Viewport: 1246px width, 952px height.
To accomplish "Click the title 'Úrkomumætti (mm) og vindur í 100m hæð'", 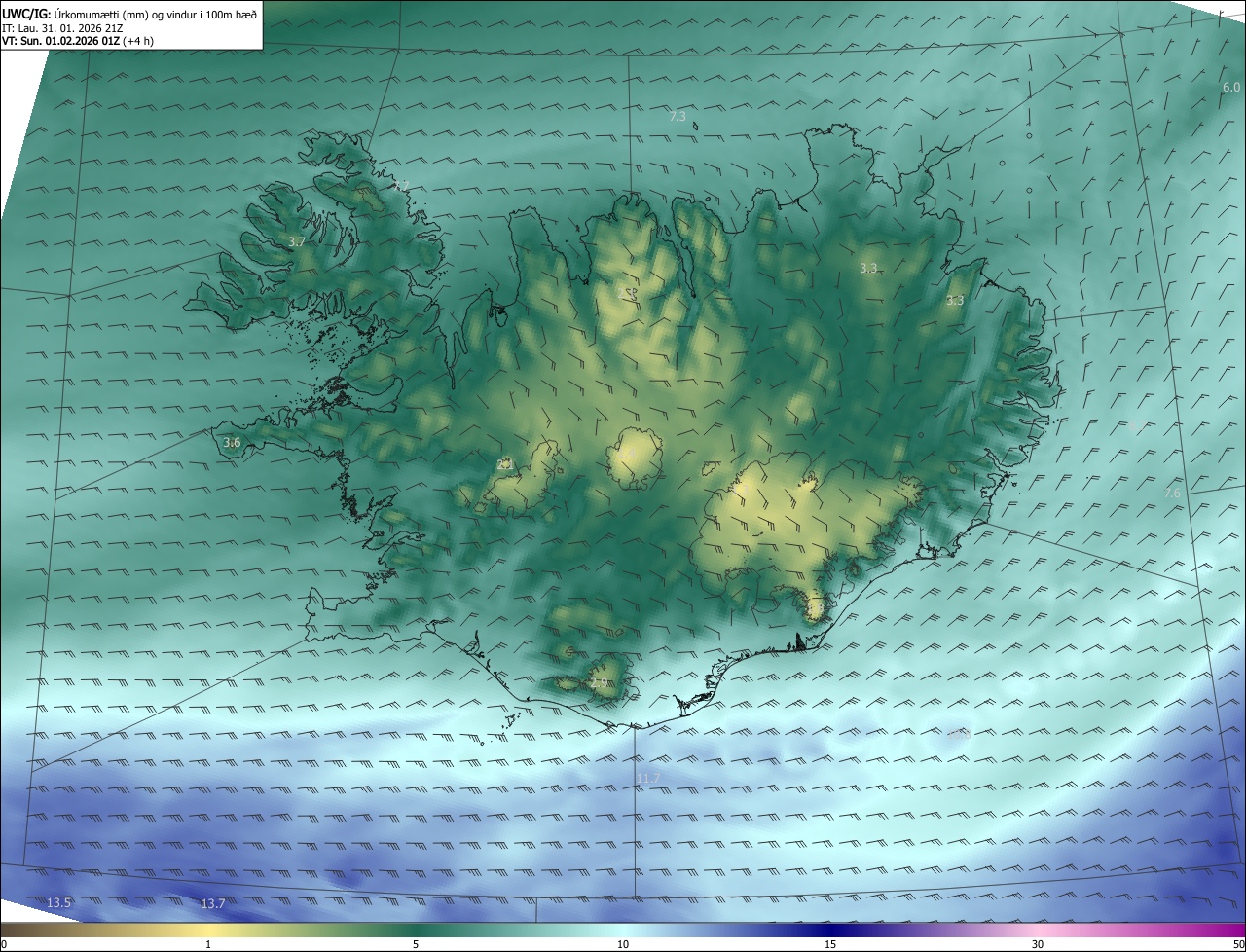I will [156, 14].
